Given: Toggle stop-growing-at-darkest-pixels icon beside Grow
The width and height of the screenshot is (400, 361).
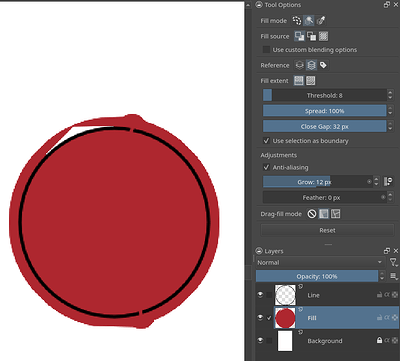Looking at the screenshot, I should pyautogui.click(x=388, y=182).
